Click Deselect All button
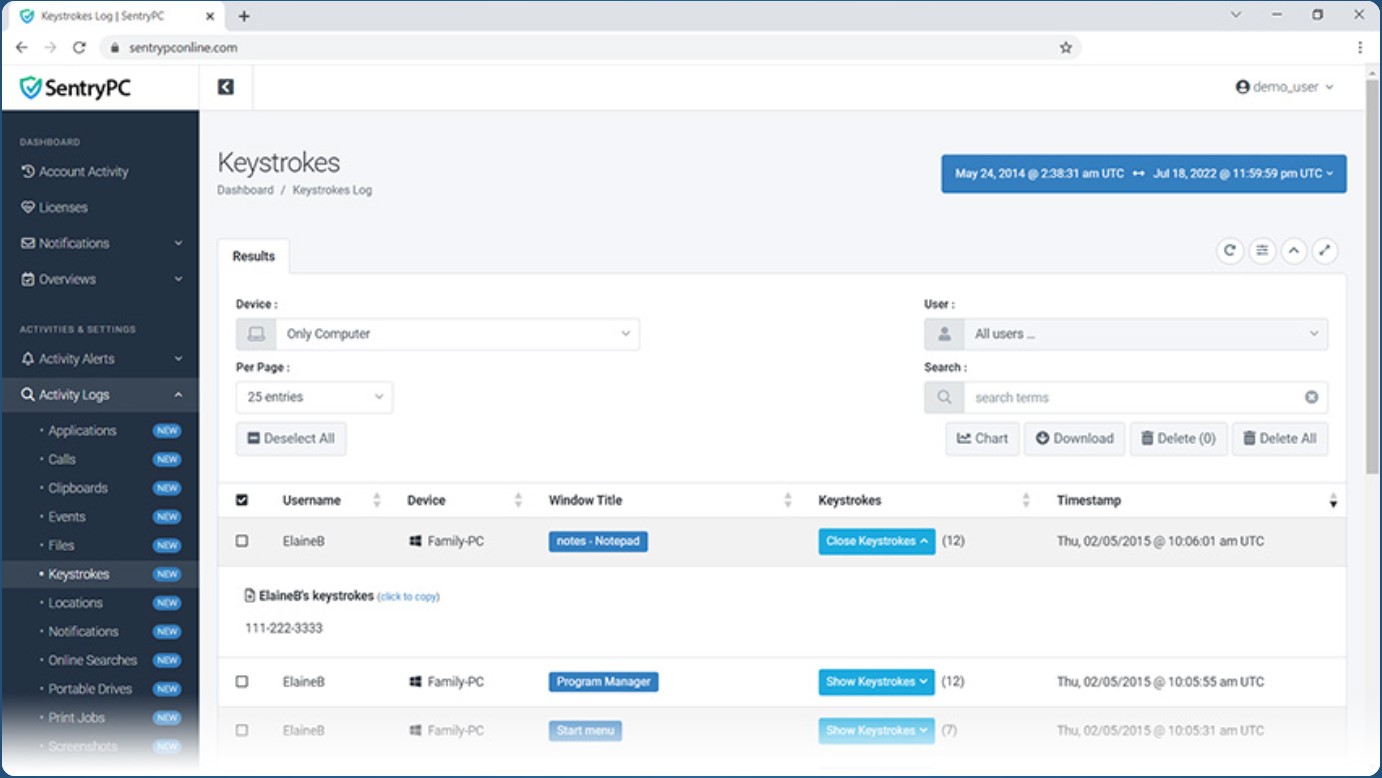The height and width of the screenshot is (778, 1382). pos(291,438)
